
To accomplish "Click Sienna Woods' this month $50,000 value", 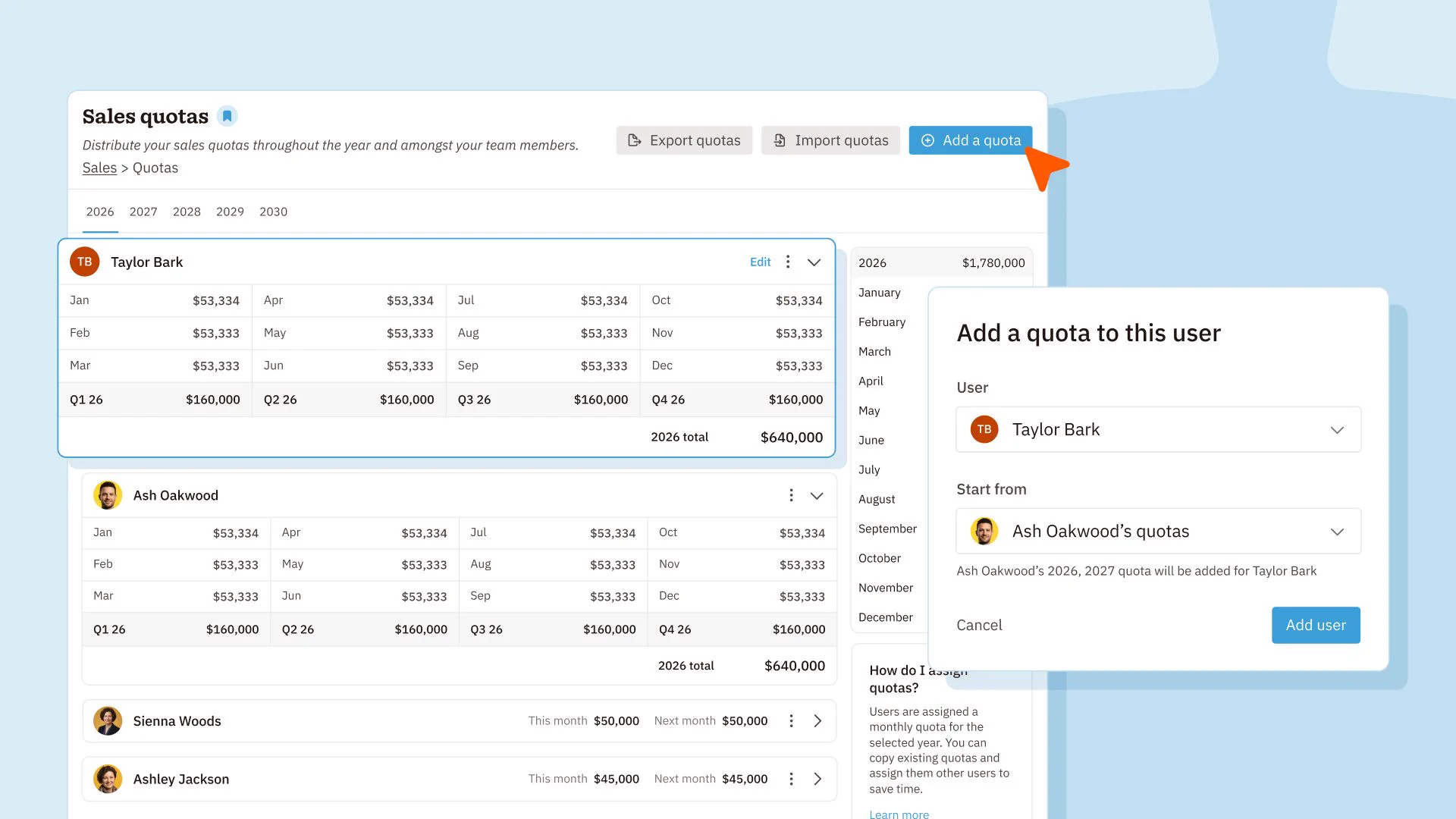I will (617, 721).
